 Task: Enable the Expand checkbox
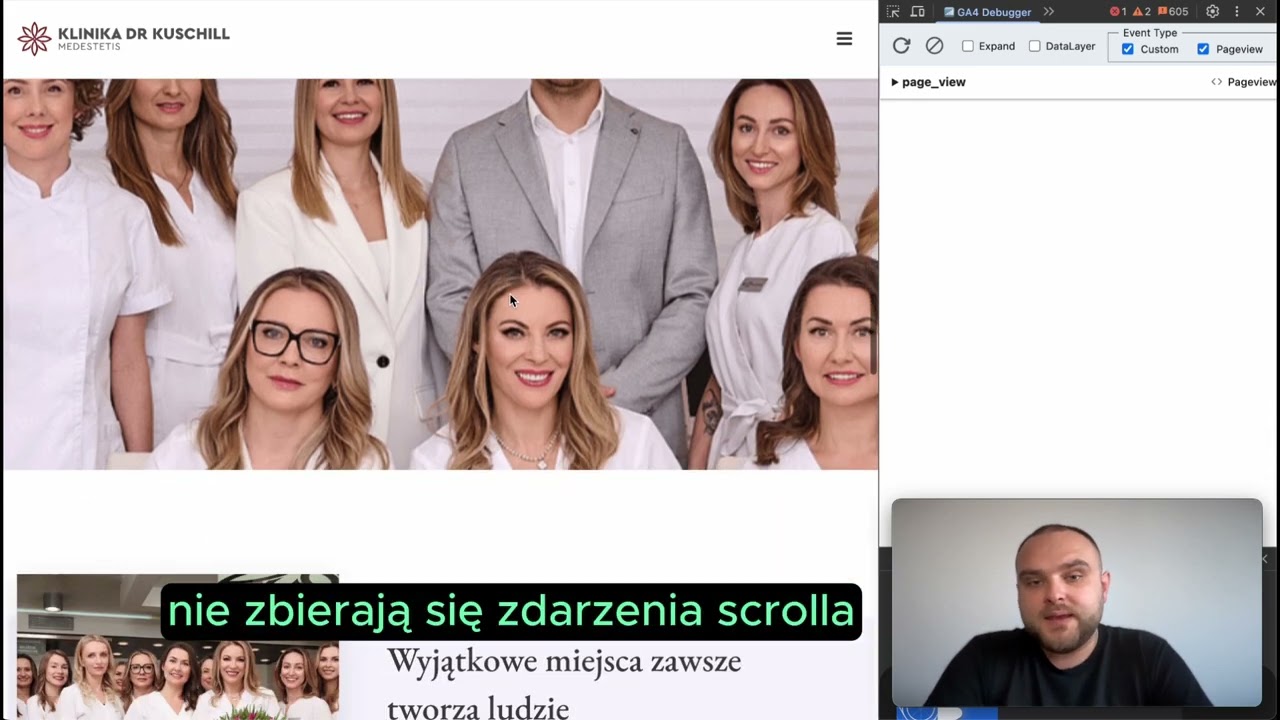click(x=967, y=46)
